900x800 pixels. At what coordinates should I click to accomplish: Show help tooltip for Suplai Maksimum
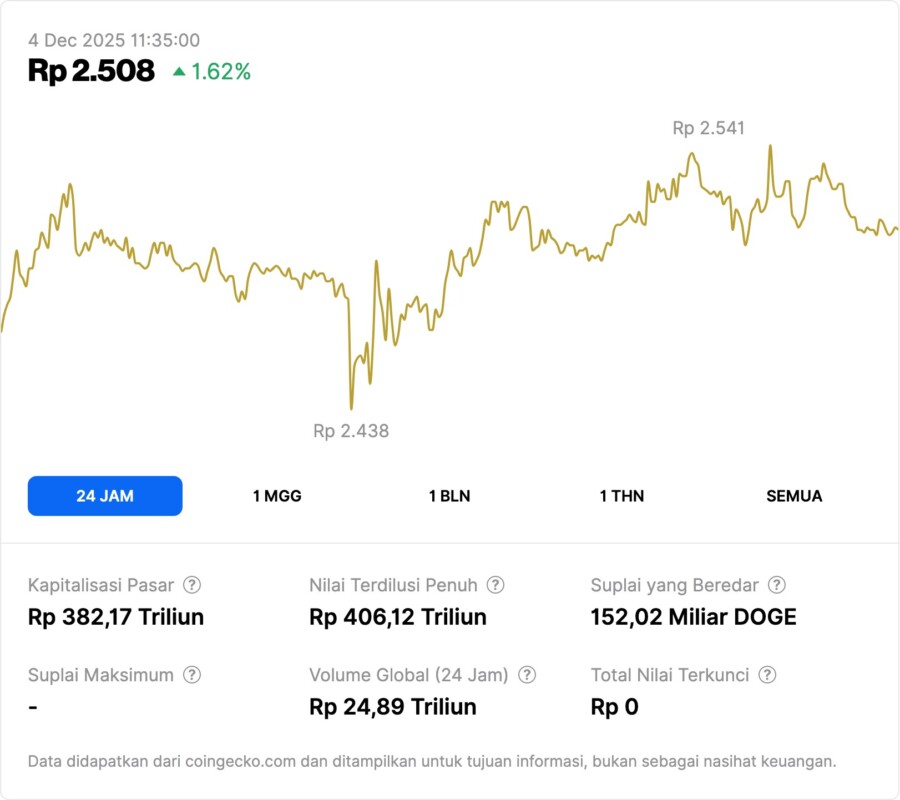pyautogui.click(x=192, y=675)
